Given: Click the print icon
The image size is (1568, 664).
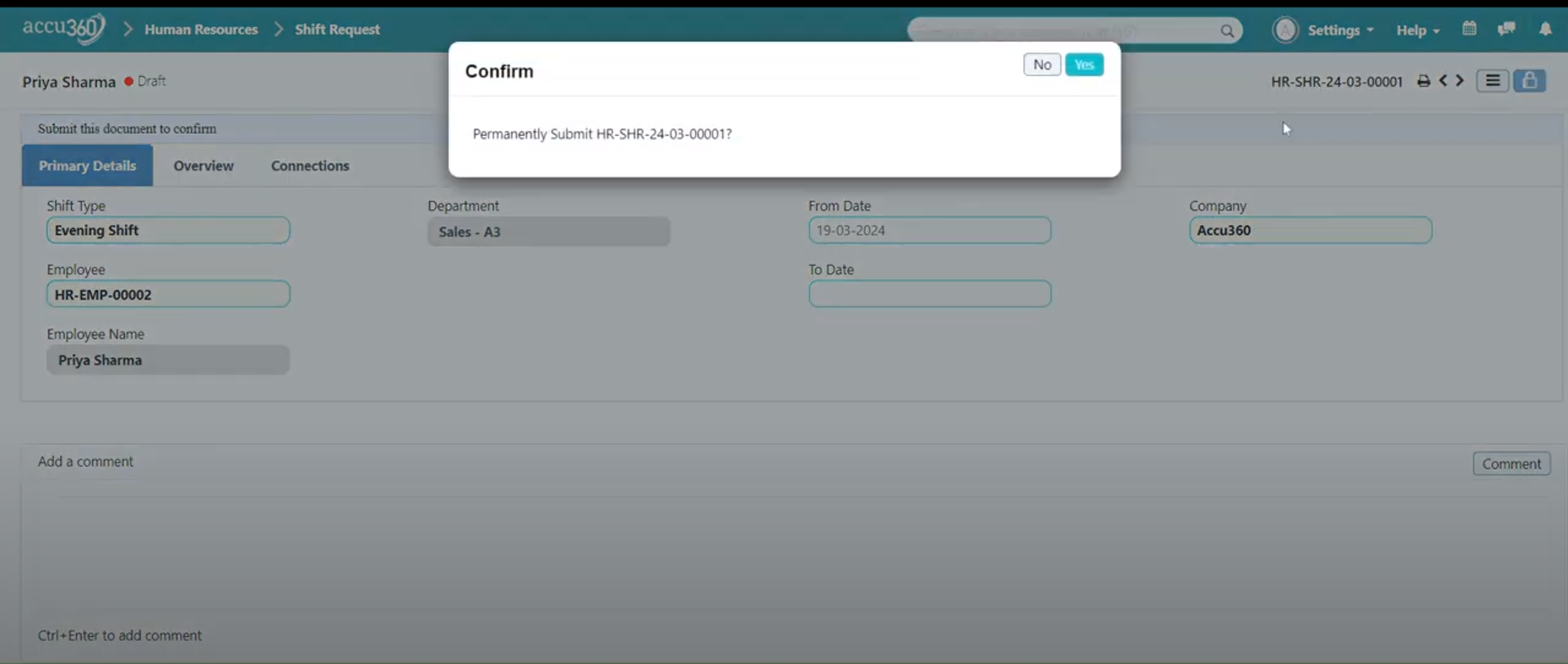Looking at the screenshot, I should point(1423,81).
